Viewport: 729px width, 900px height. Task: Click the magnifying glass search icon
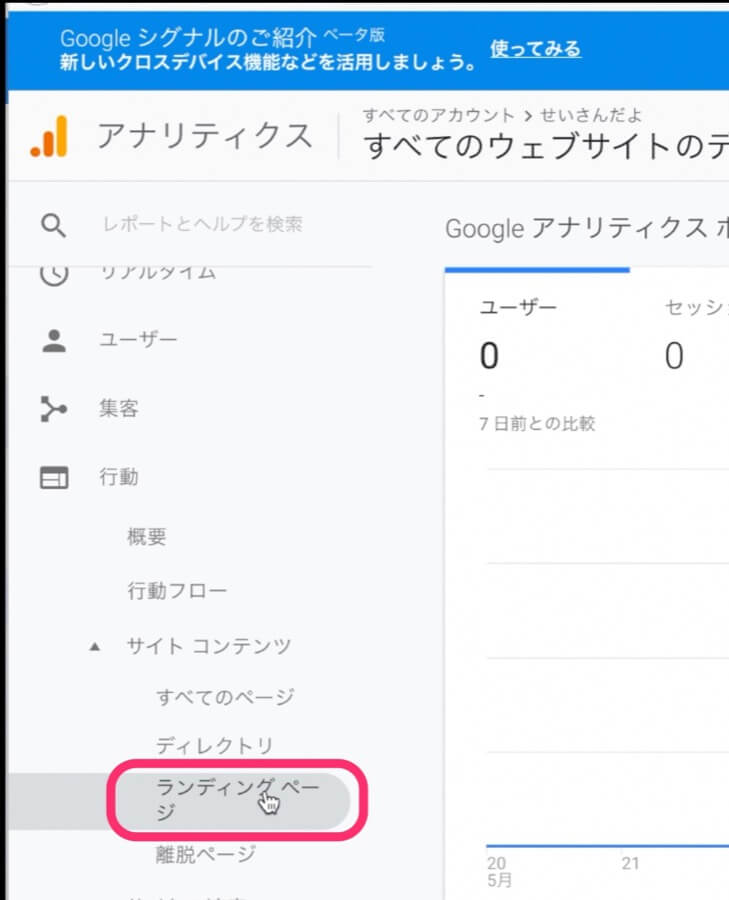click(x=53, y=225)
